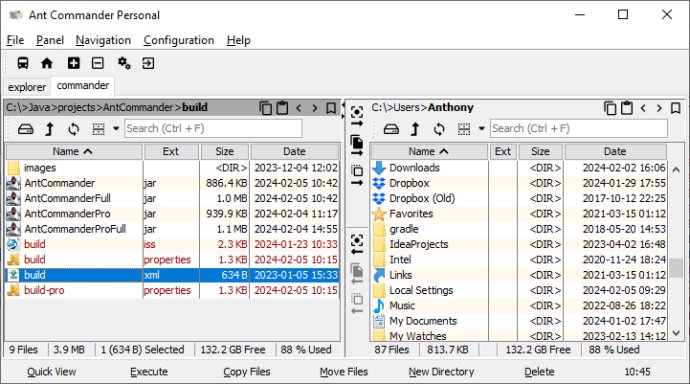Viewport: 690px width, 384px height.
Task: Open the Navigation menu
Action: 103,40
